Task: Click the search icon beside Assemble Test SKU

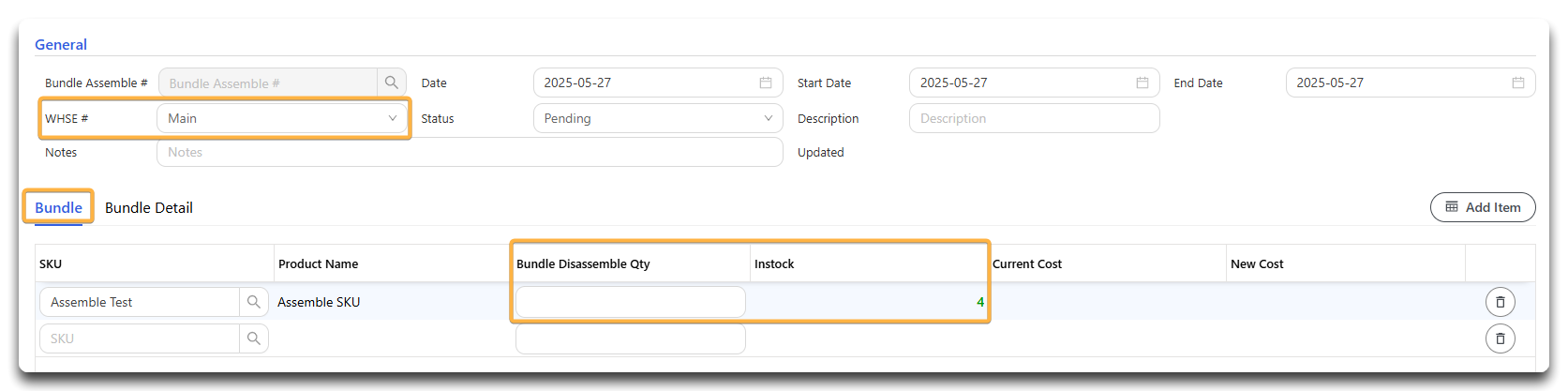Action: coord(254,302)
